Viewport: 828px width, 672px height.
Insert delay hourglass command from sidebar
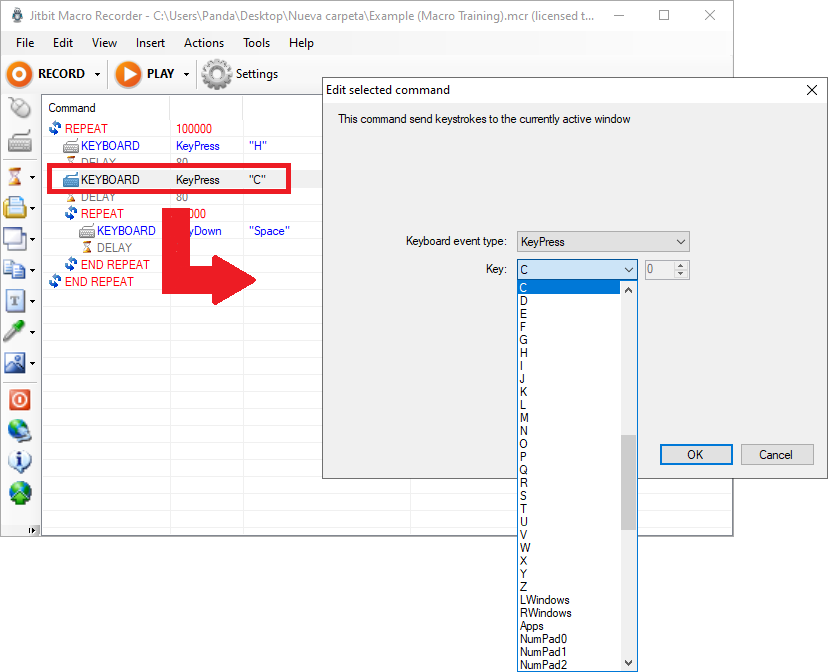pos(15,176)
